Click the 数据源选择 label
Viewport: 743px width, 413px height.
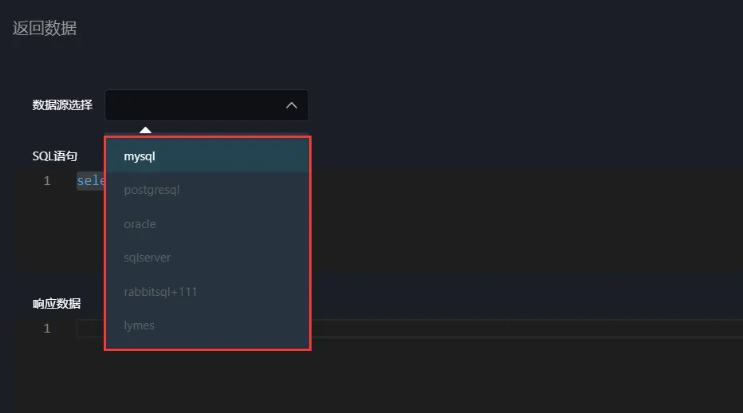[x=62, y=105]
